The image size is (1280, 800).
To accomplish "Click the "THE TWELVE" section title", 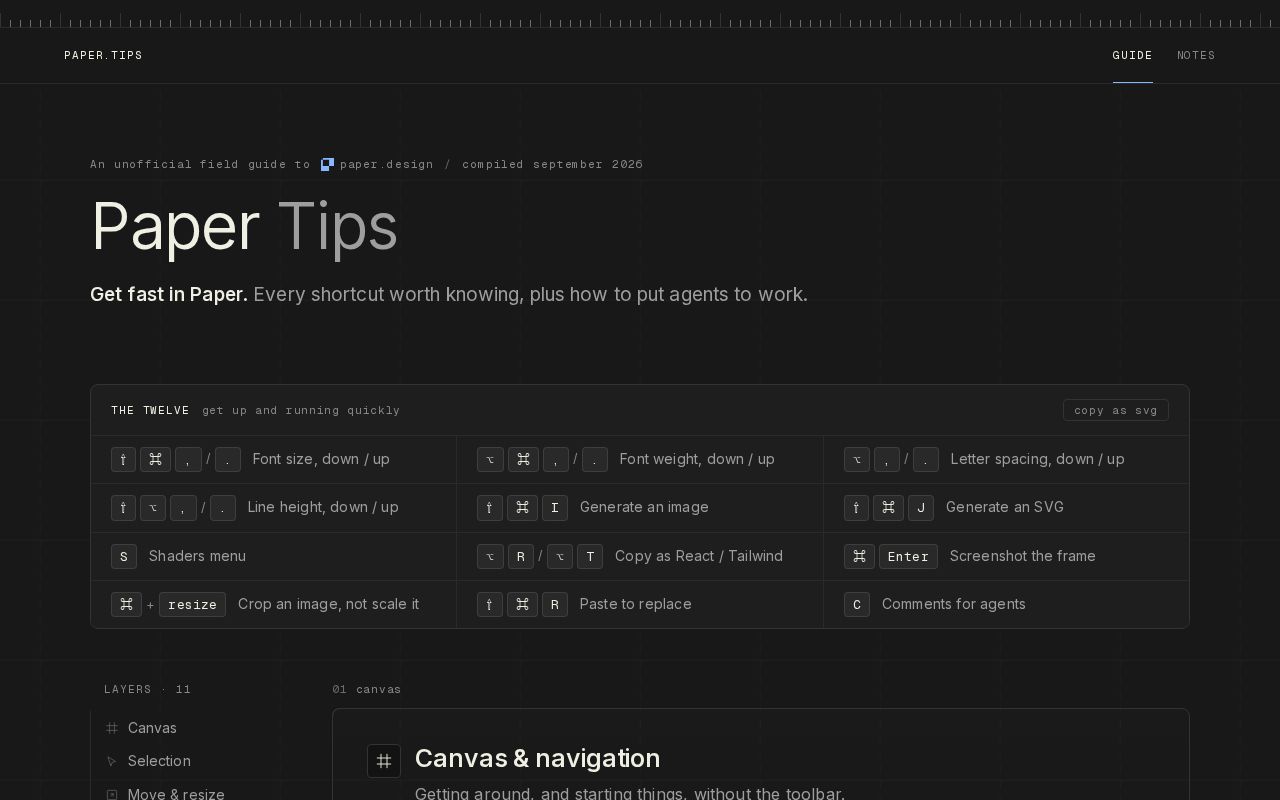I will click(x=150, y=410).
